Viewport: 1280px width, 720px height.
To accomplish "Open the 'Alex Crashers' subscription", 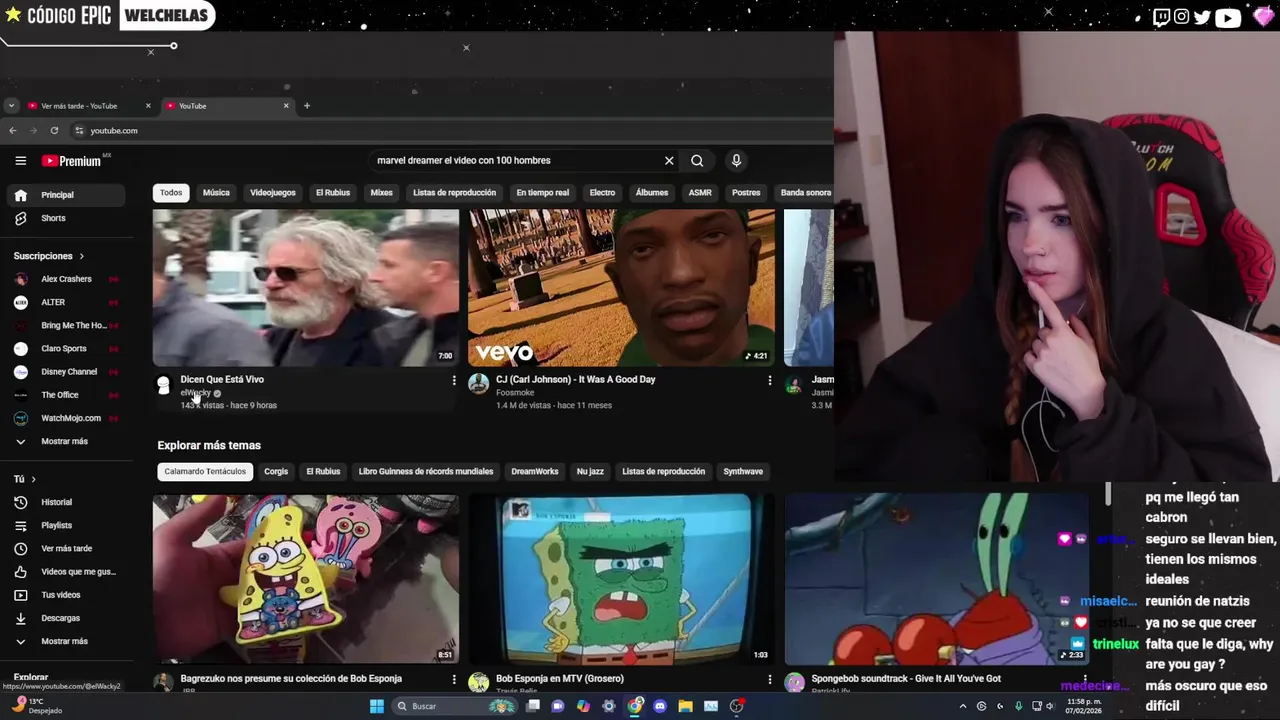I will click(66, 279).
